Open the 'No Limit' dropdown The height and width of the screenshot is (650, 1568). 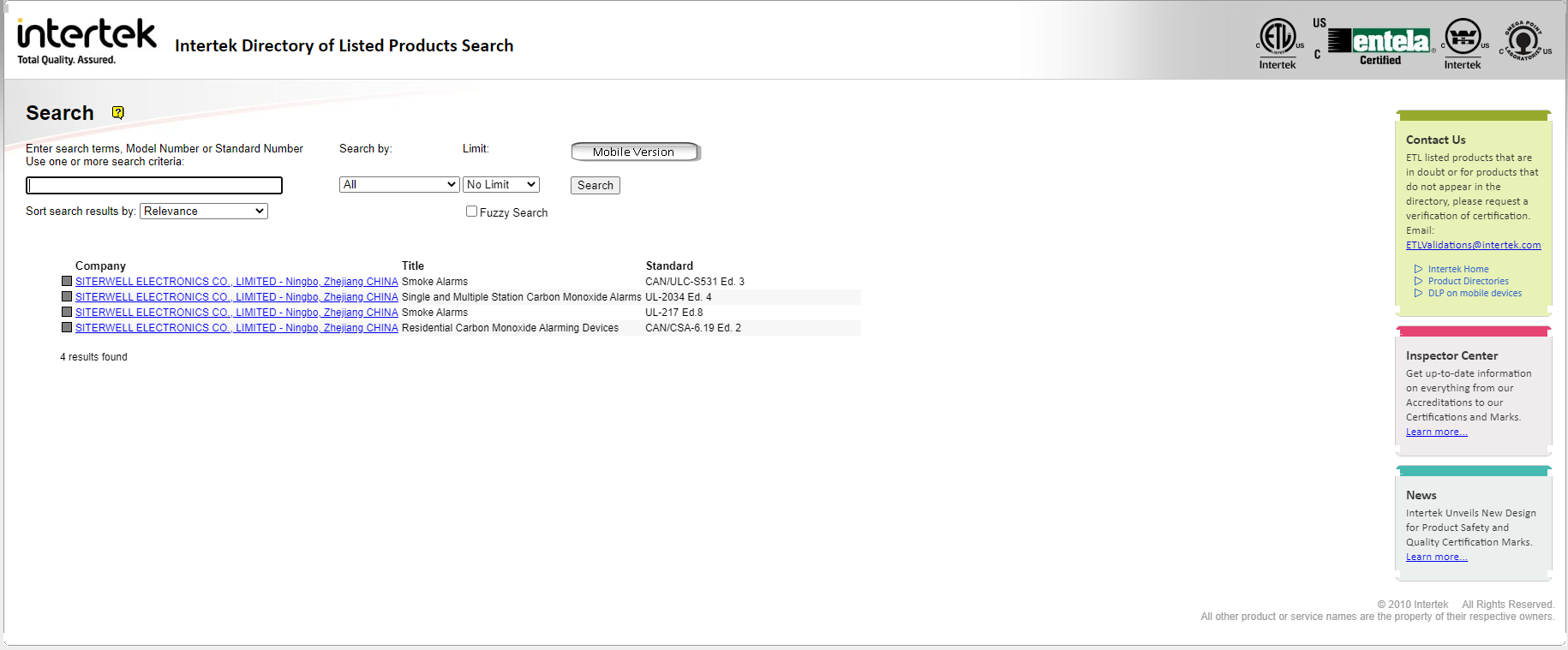click(501, 184)
